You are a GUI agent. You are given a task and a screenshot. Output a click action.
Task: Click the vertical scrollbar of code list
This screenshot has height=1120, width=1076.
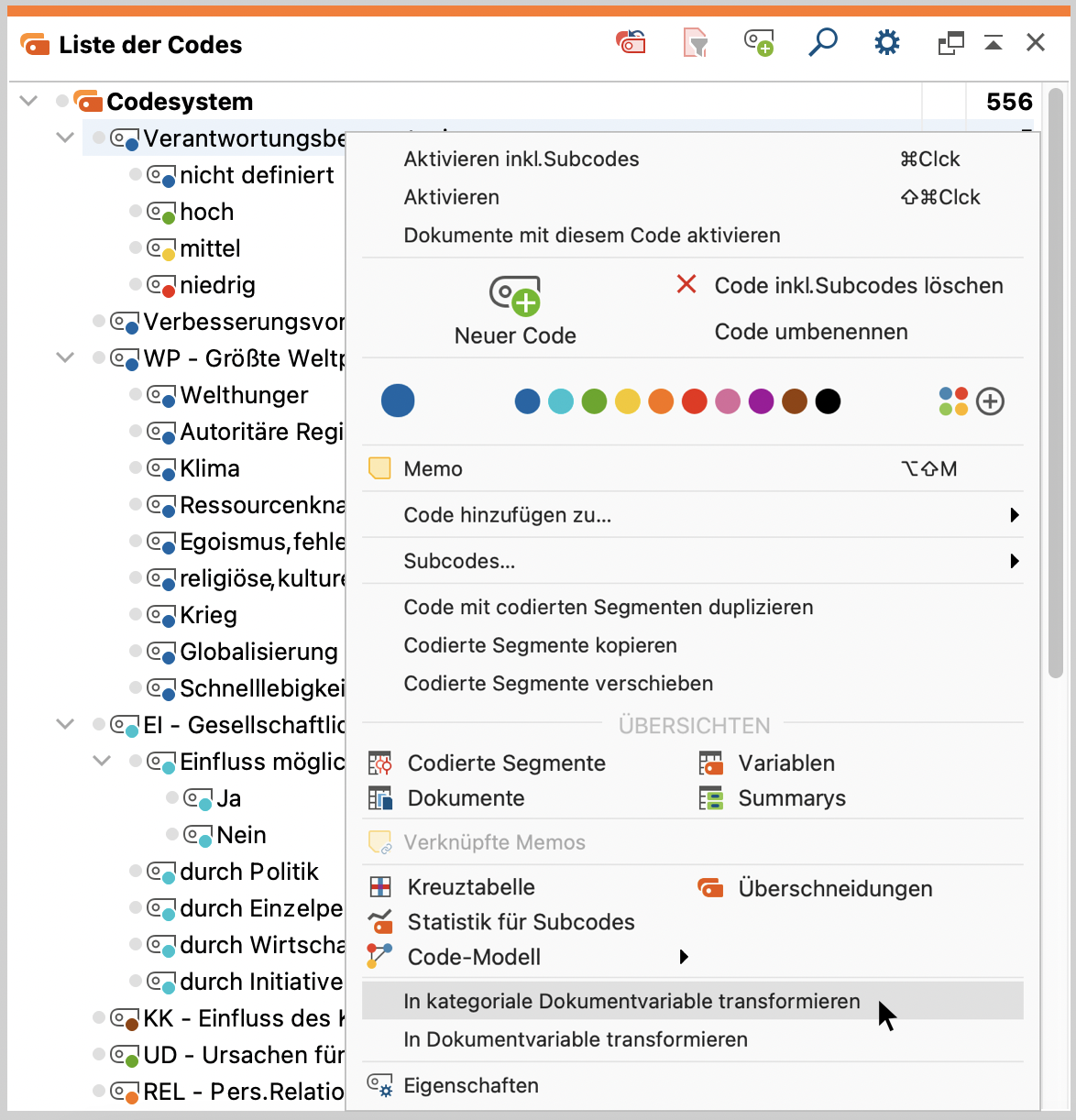tap(1056, 385)
